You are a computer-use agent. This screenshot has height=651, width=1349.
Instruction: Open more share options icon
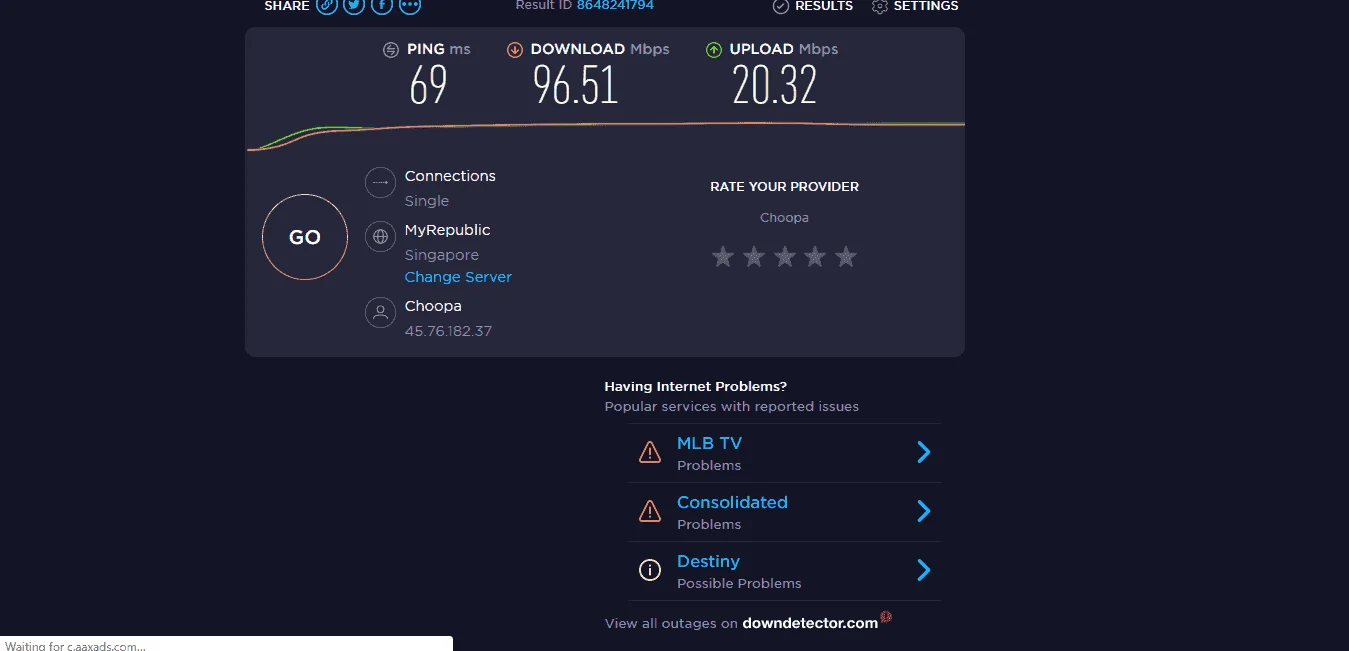pos(410,5)
